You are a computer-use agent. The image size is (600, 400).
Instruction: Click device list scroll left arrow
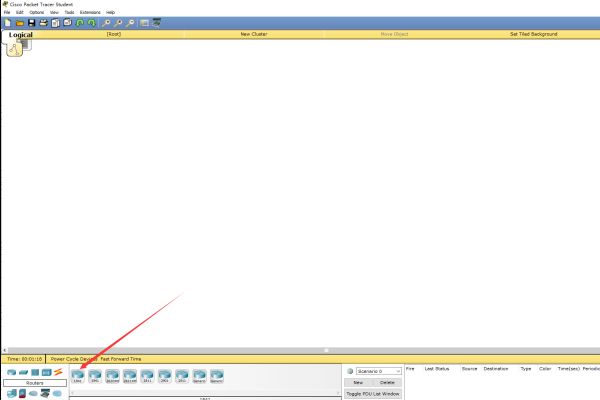click(x=73, y=392)
